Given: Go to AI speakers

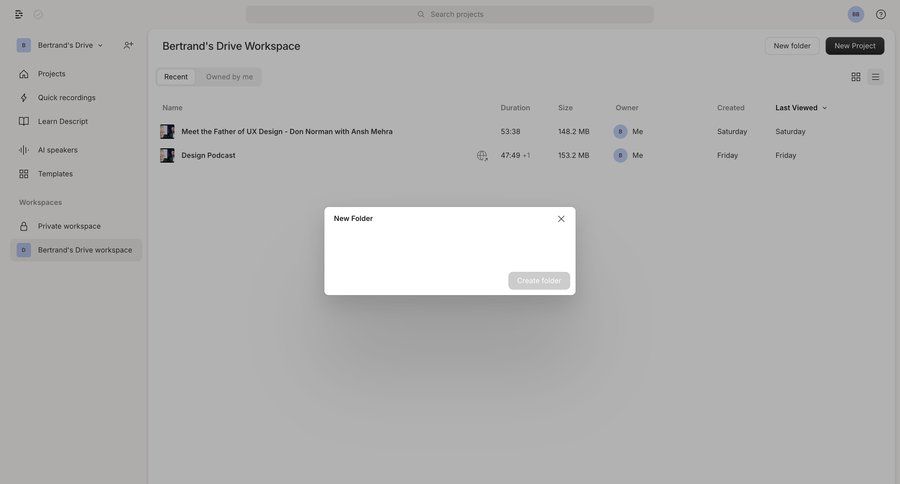Looking at the screenshot, I should click(x=76, y=150).
